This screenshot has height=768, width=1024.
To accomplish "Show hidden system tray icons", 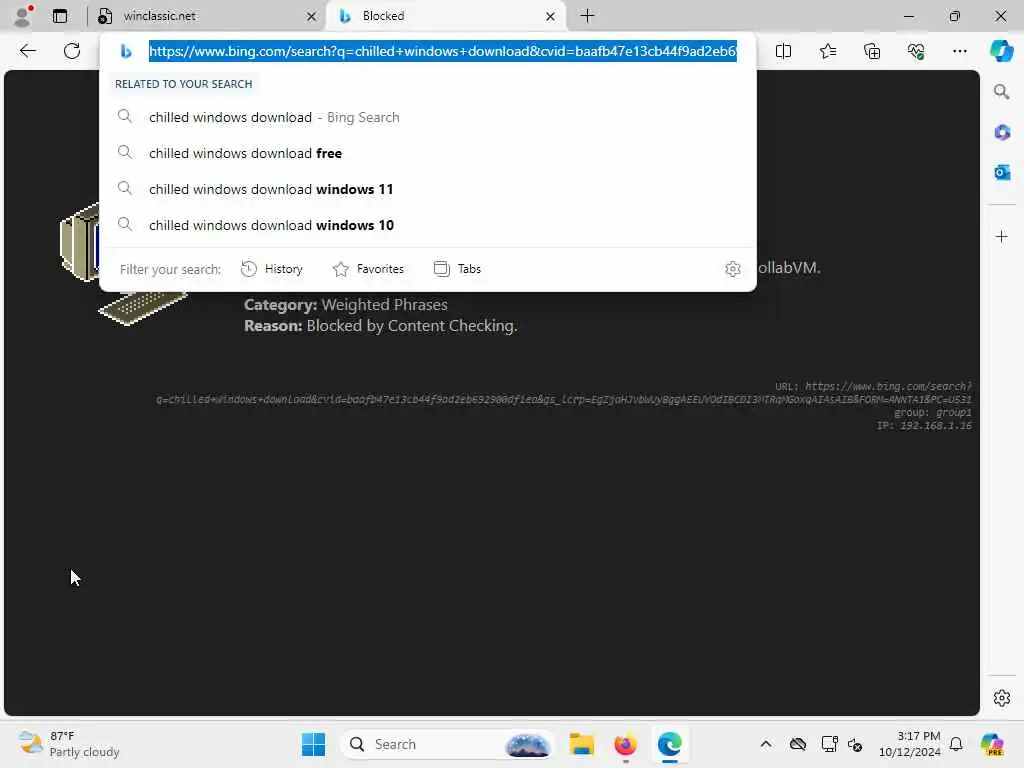I will (766, 744).
